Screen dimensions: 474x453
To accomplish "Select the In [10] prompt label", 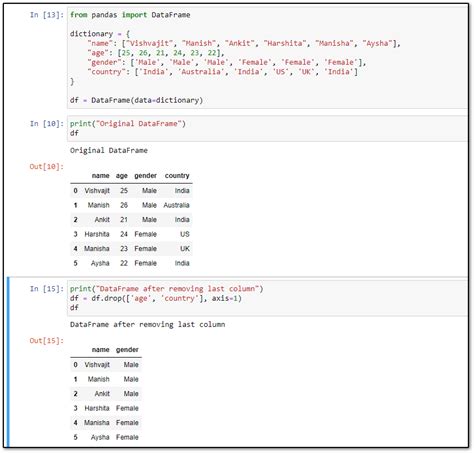I will [x=46, y=124].
